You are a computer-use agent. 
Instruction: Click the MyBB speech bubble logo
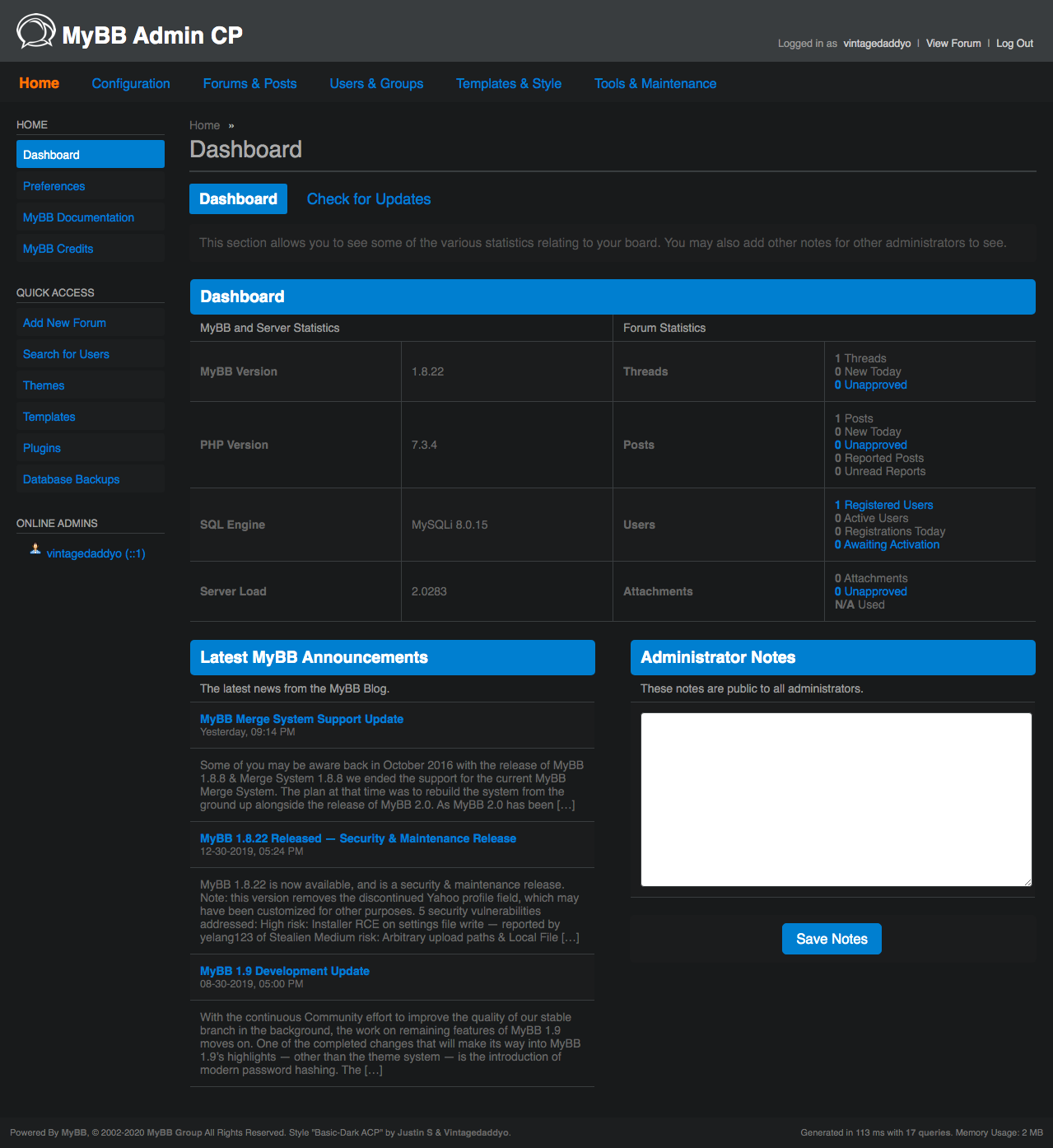[x=36, y=31]
